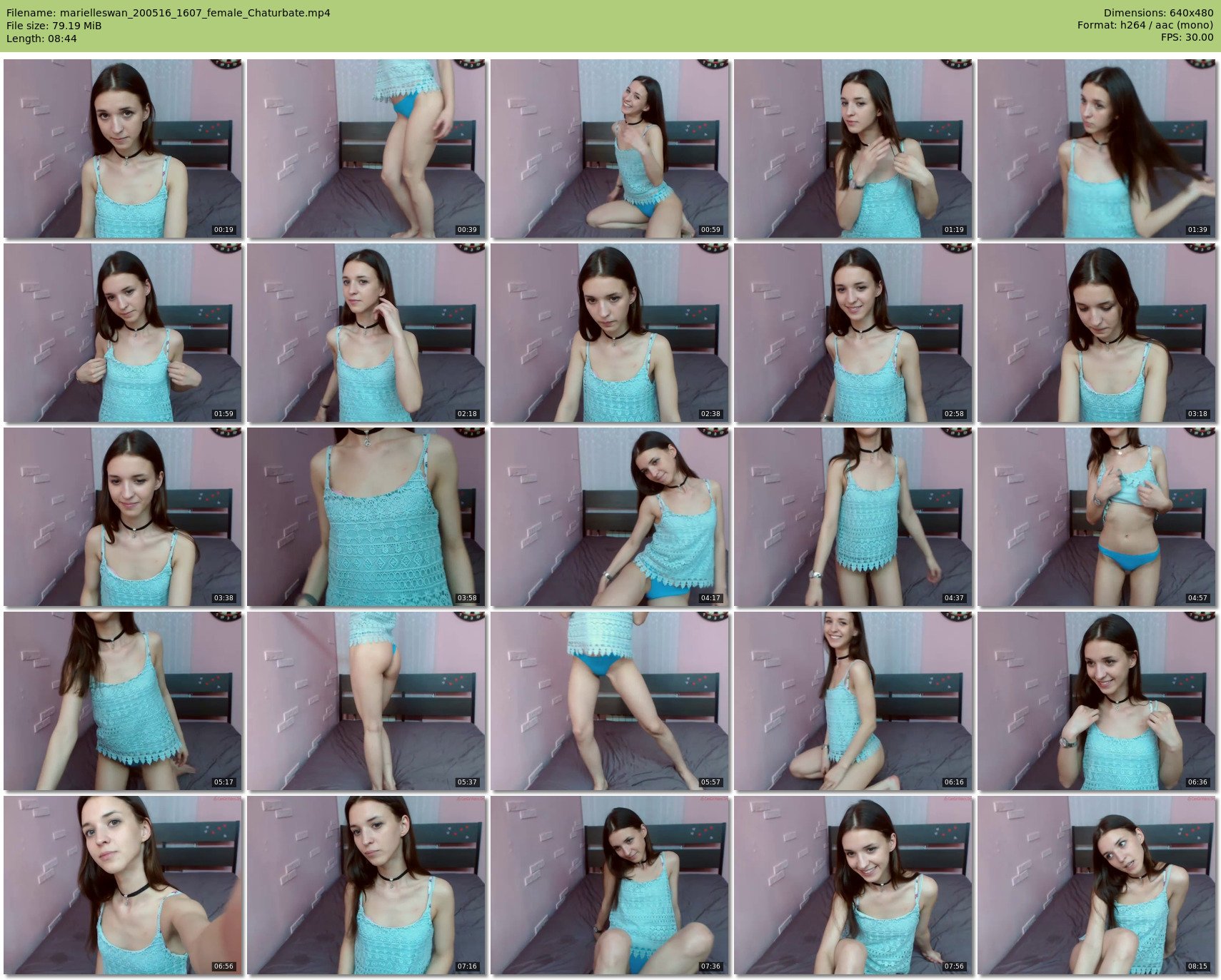Image resolution: width=1221 pixels, height=980 pixels.
Task: Click the Filename line in the header
Action: pyautogui.click(x=169, y=13)
